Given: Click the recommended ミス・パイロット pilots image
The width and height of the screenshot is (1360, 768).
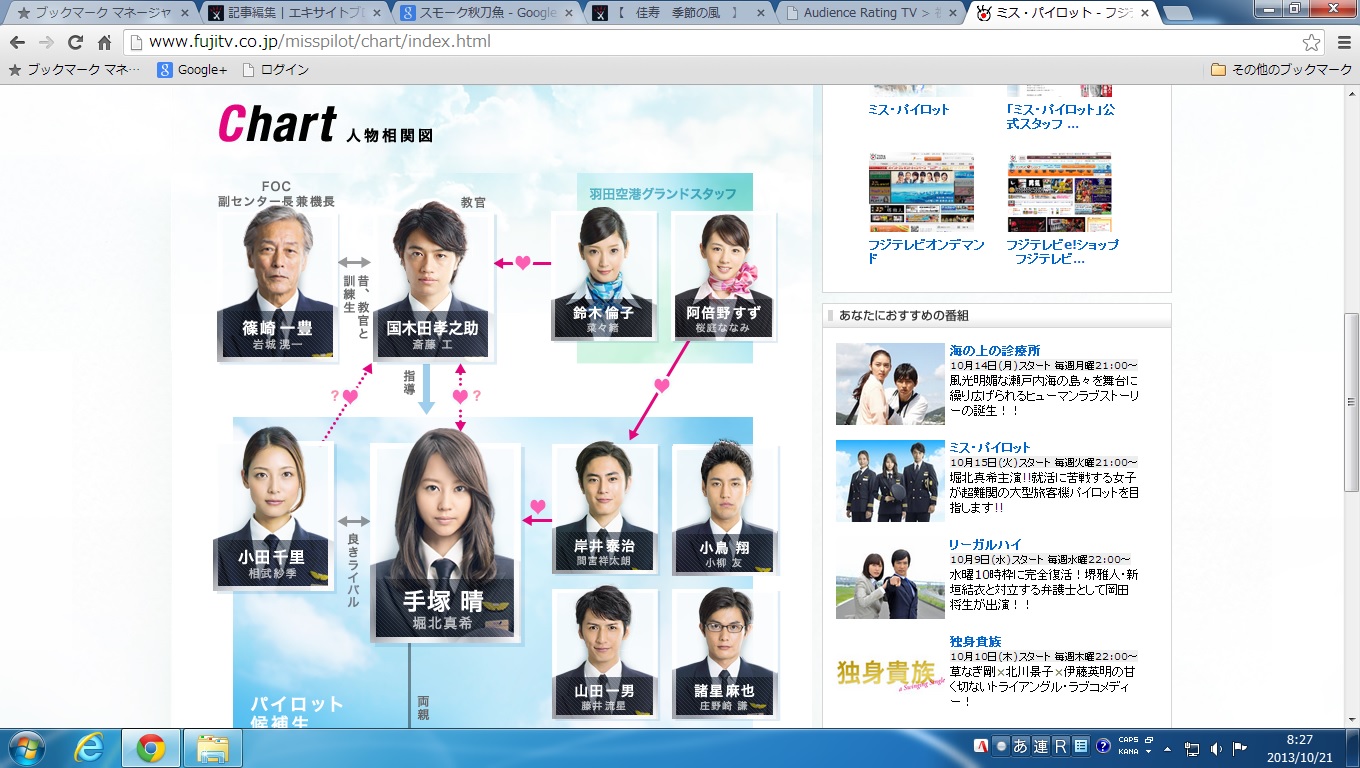Looking at the screenshot, I should coord(890,481).
